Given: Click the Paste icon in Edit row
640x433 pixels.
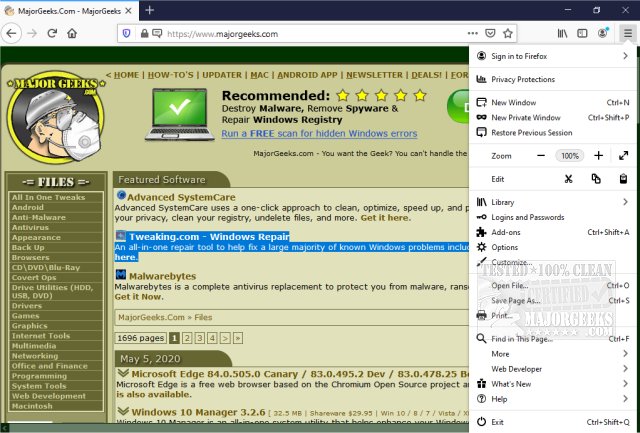Looking at the screenshot, I should (624, 179).
